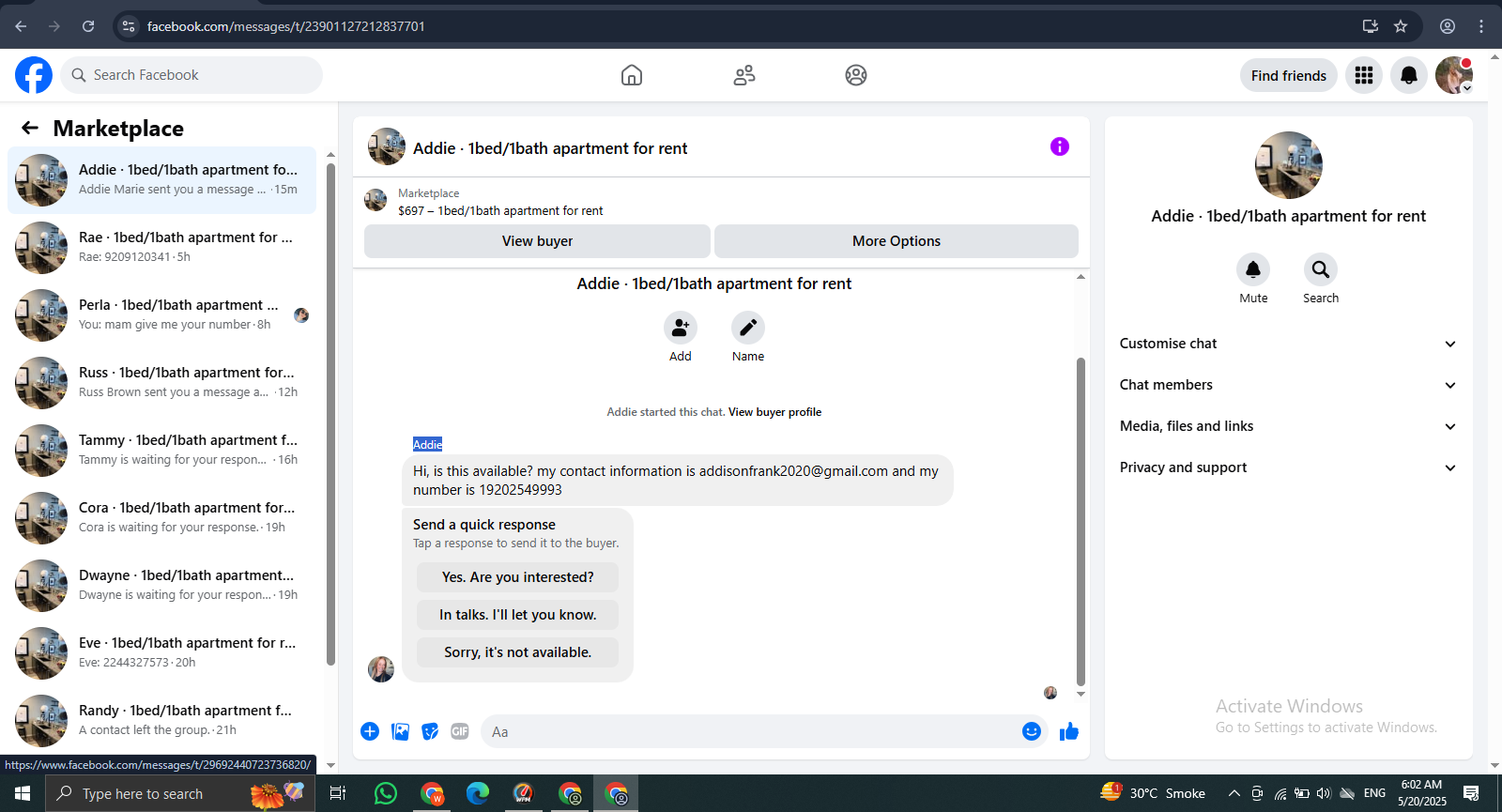Image resolution: width=1502 pixels, height=812 pixels.
Task: Open the browser profile icon
Action: [1448, 26]
